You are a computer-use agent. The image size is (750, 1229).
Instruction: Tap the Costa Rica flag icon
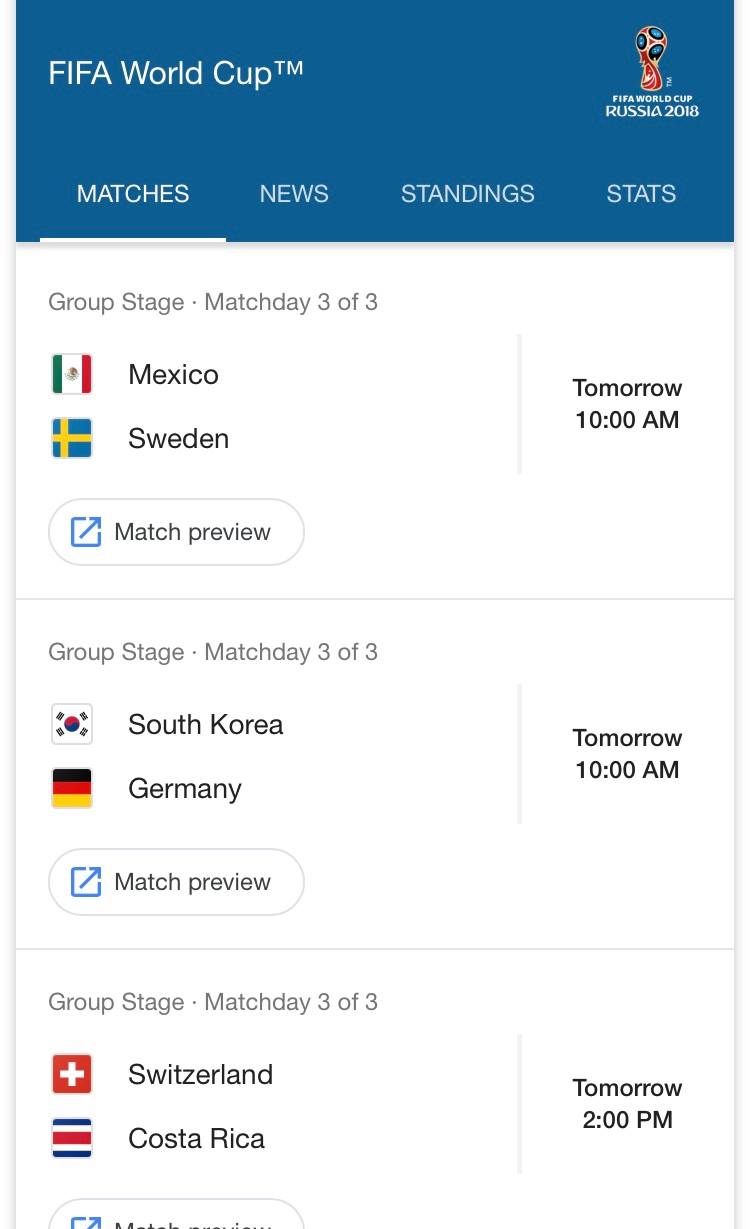click(72, 1138)
